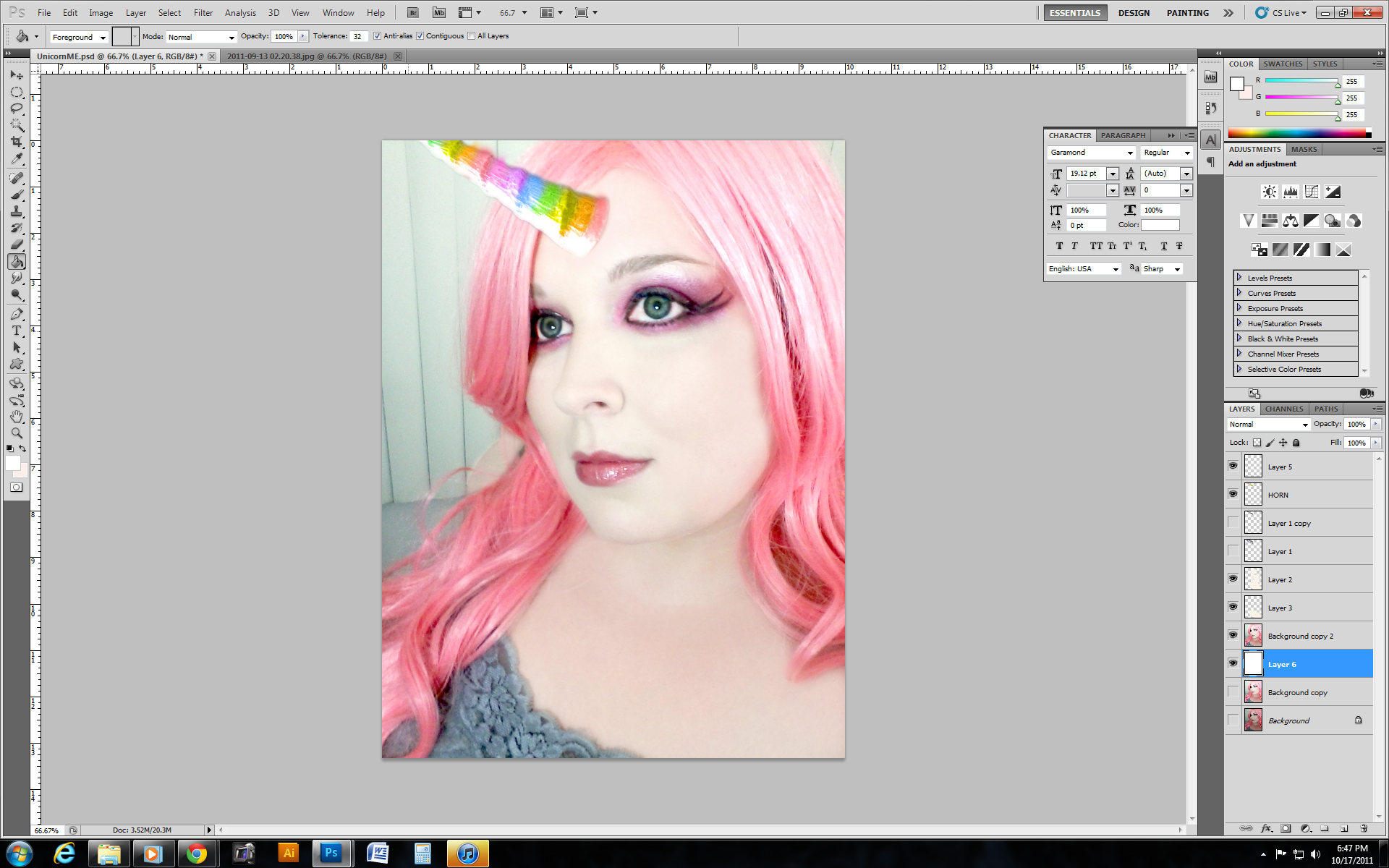Select the Custom Shape tool
1389x868 pixels.
[17, 364]
